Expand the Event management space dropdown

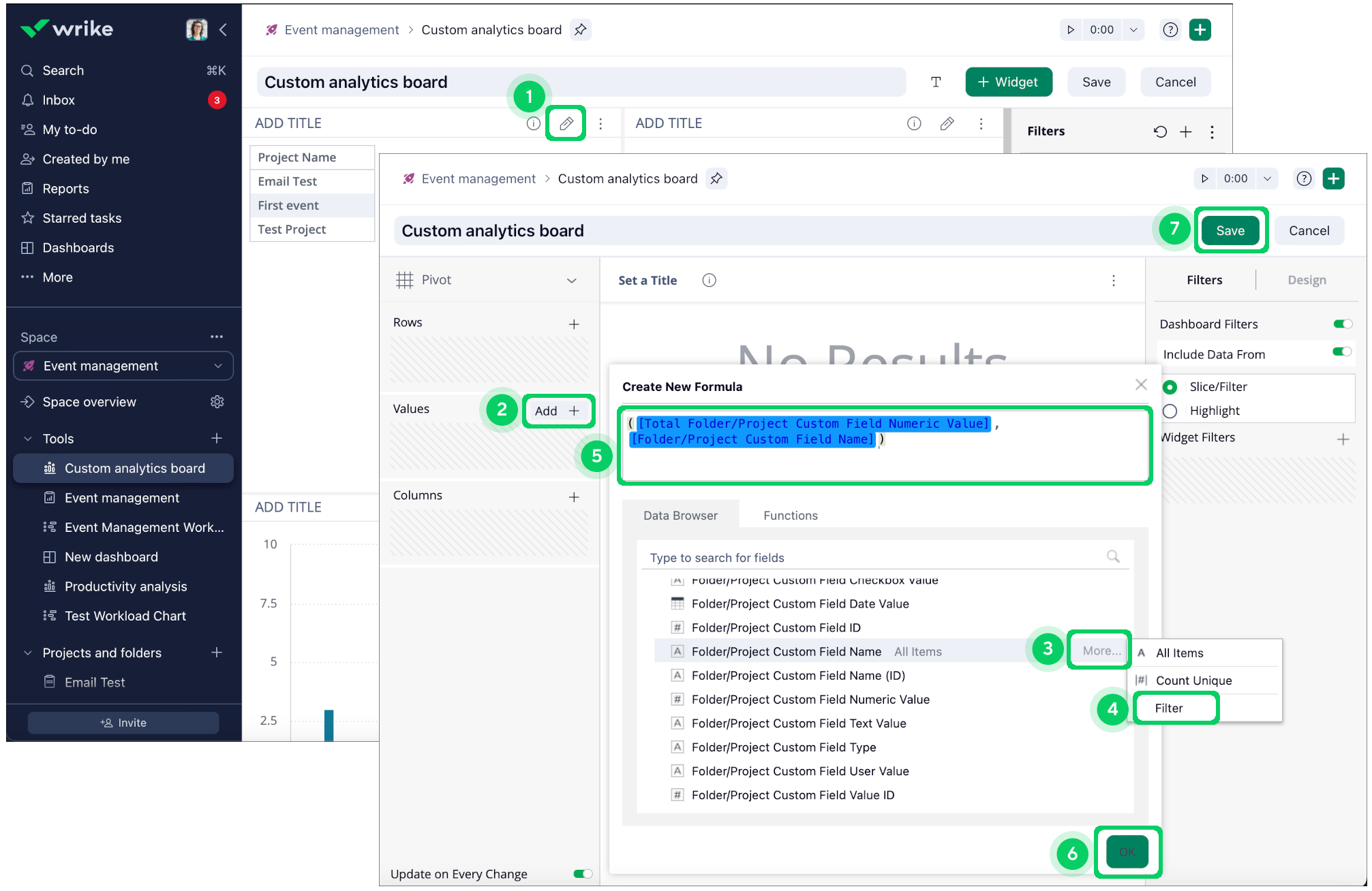coord(218,366)
